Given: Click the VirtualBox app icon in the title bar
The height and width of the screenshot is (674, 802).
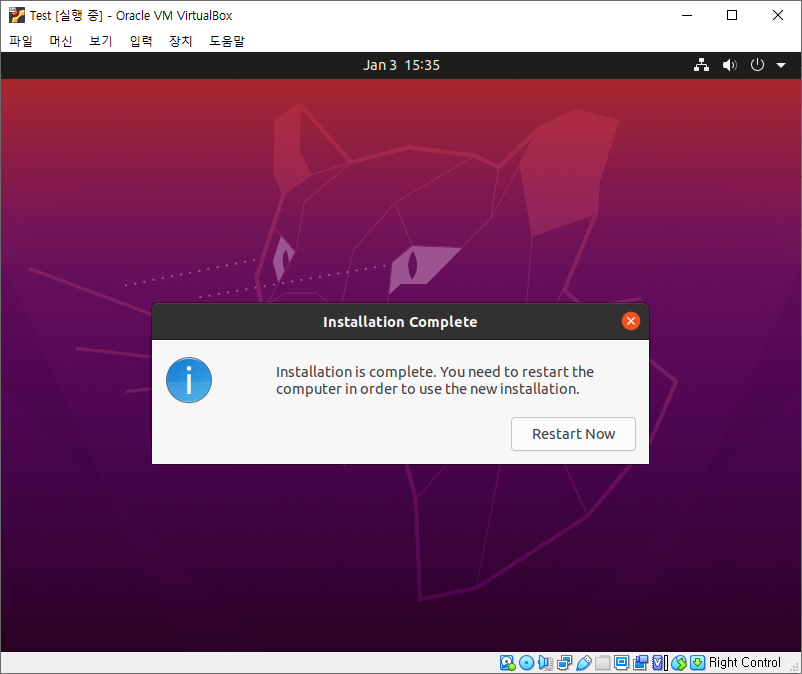Looking at the screenshot, I should click(17, 15).
